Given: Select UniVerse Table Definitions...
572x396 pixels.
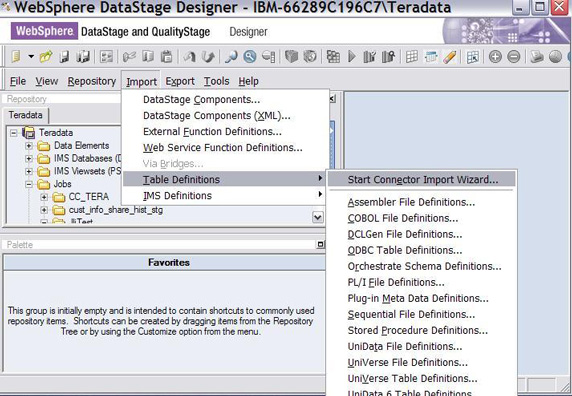Looking at the screenshot, I should point(422,378).
